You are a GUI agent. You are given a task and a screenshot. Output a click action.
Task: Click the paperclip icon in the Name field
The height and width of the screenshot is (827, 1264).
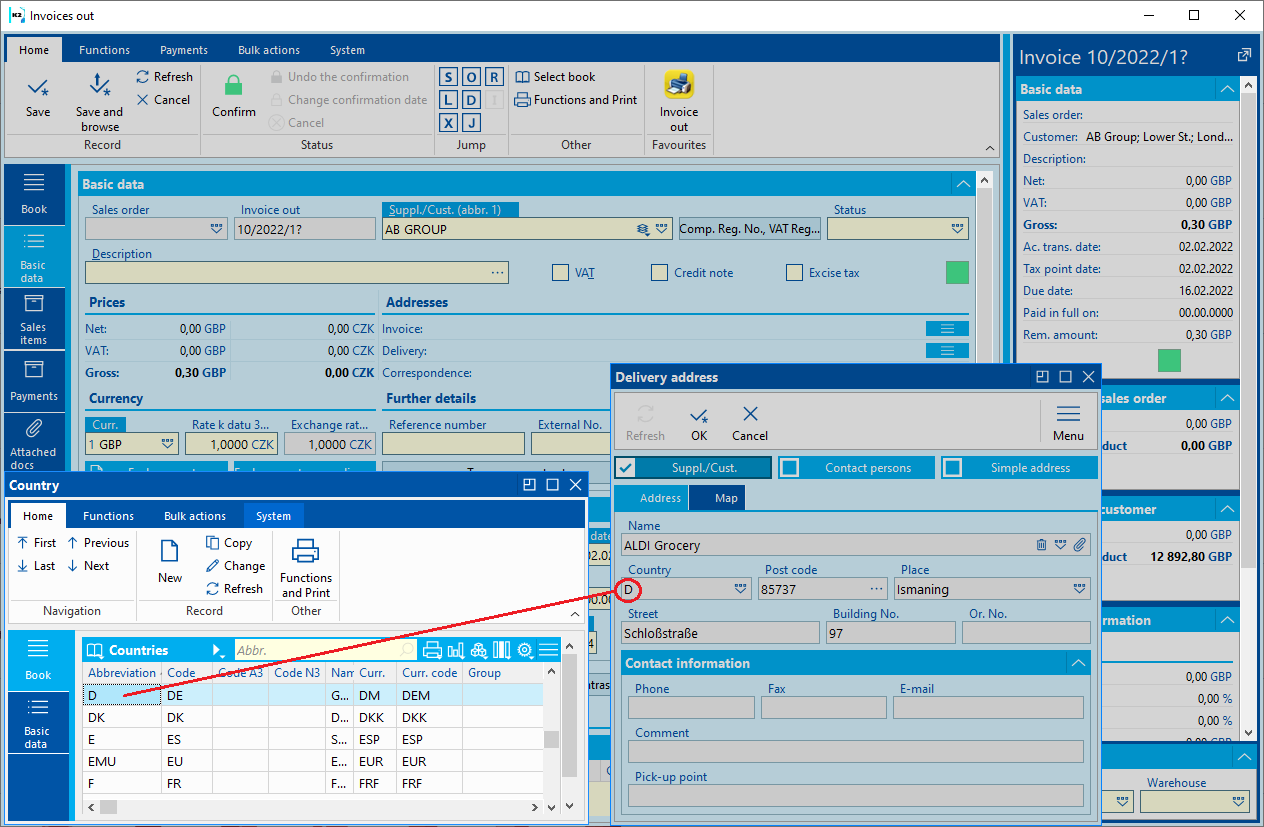coord(1079,545)
